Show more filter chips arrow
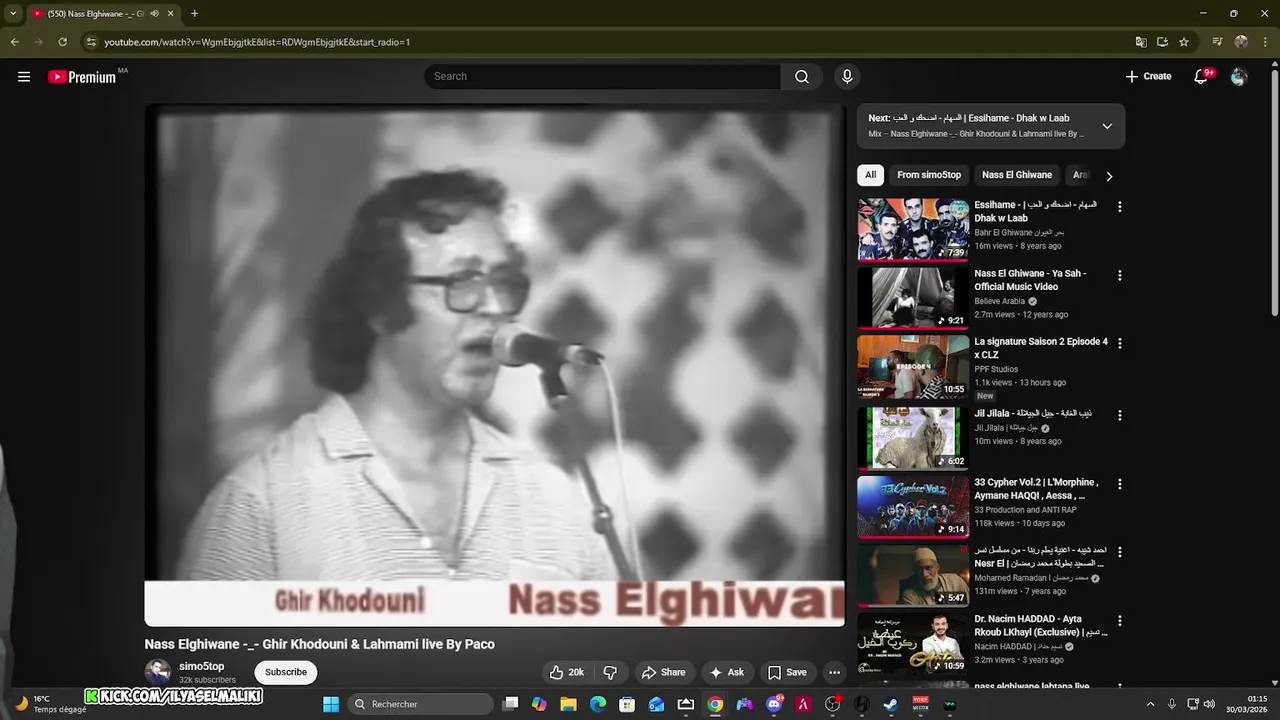The image size is (1280, 720). tap(1109, 176)
